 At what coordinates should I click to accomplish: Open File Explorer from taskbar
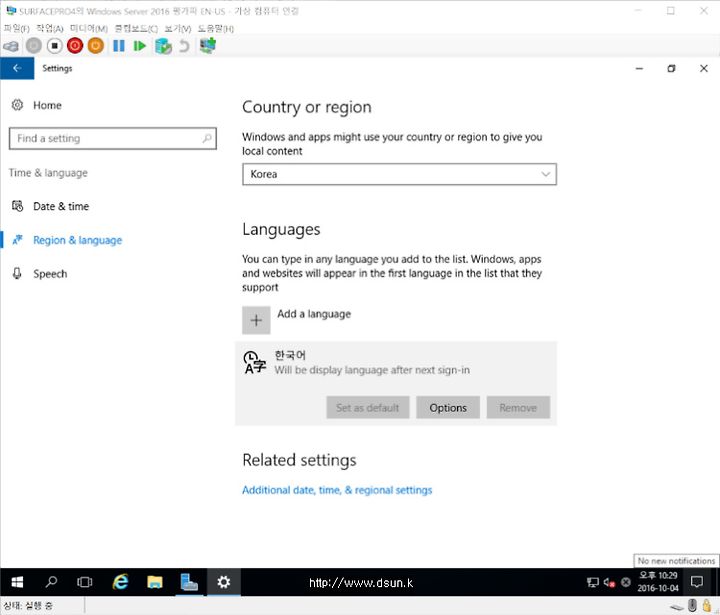[155, 582]
